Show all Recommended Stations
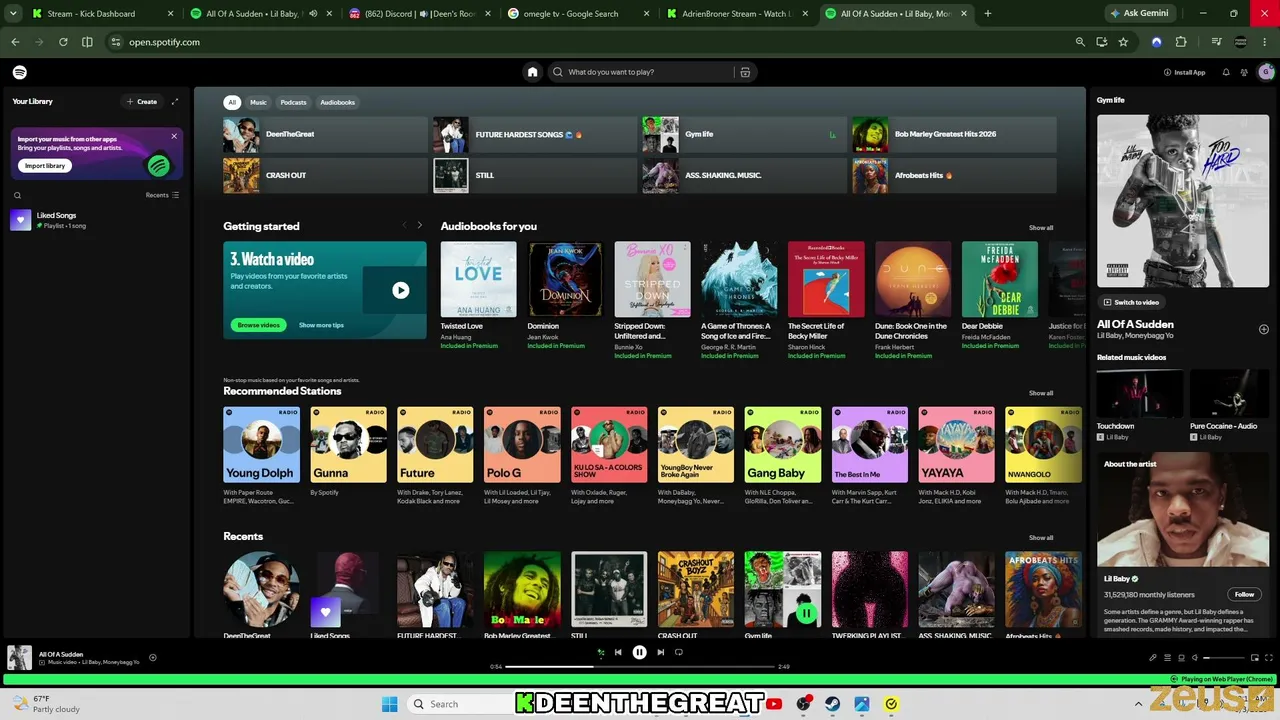This screenshot has width=1280, height=720. click(1041, 393)
